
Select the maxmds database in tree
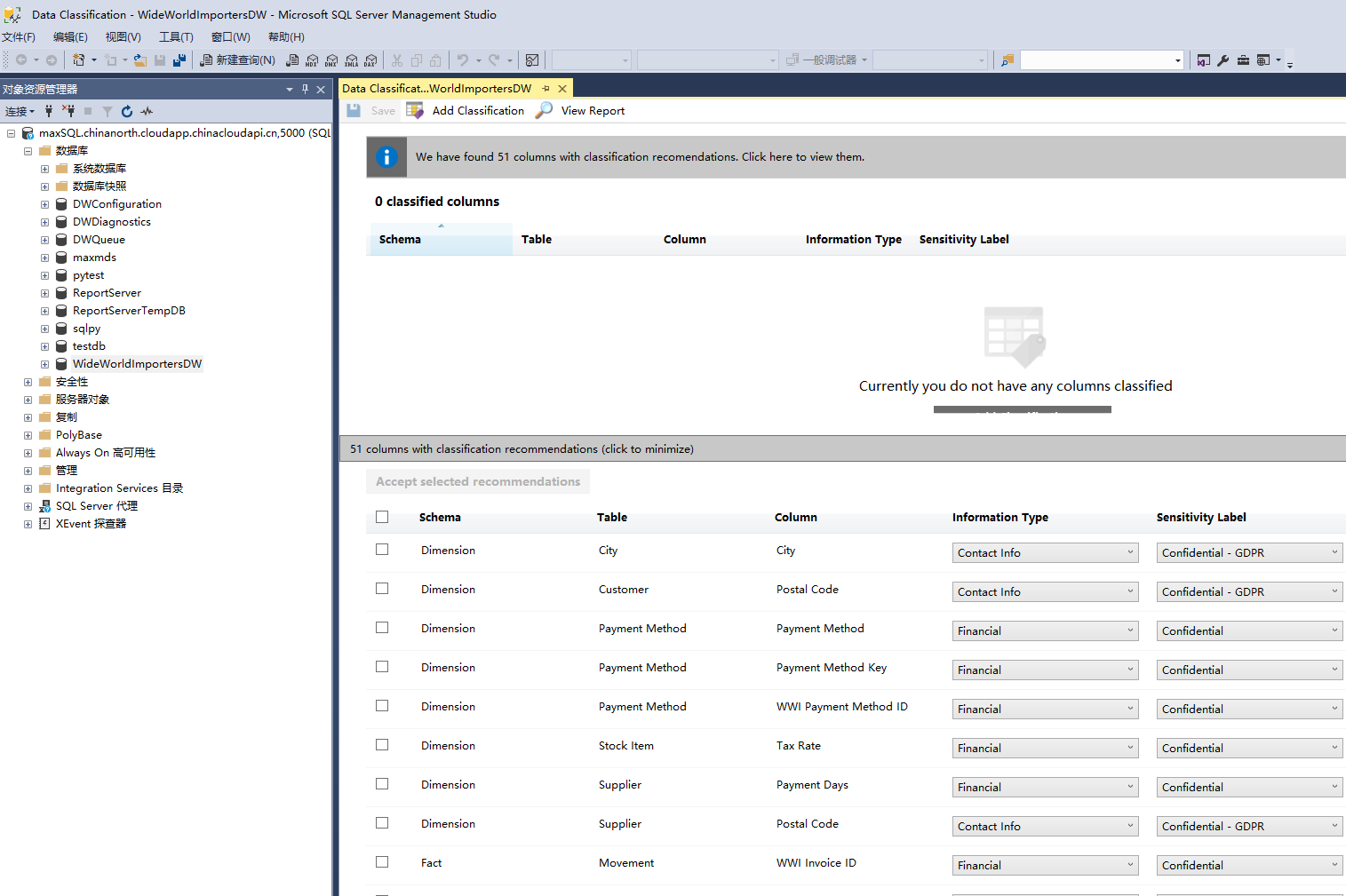coord(94,258)
